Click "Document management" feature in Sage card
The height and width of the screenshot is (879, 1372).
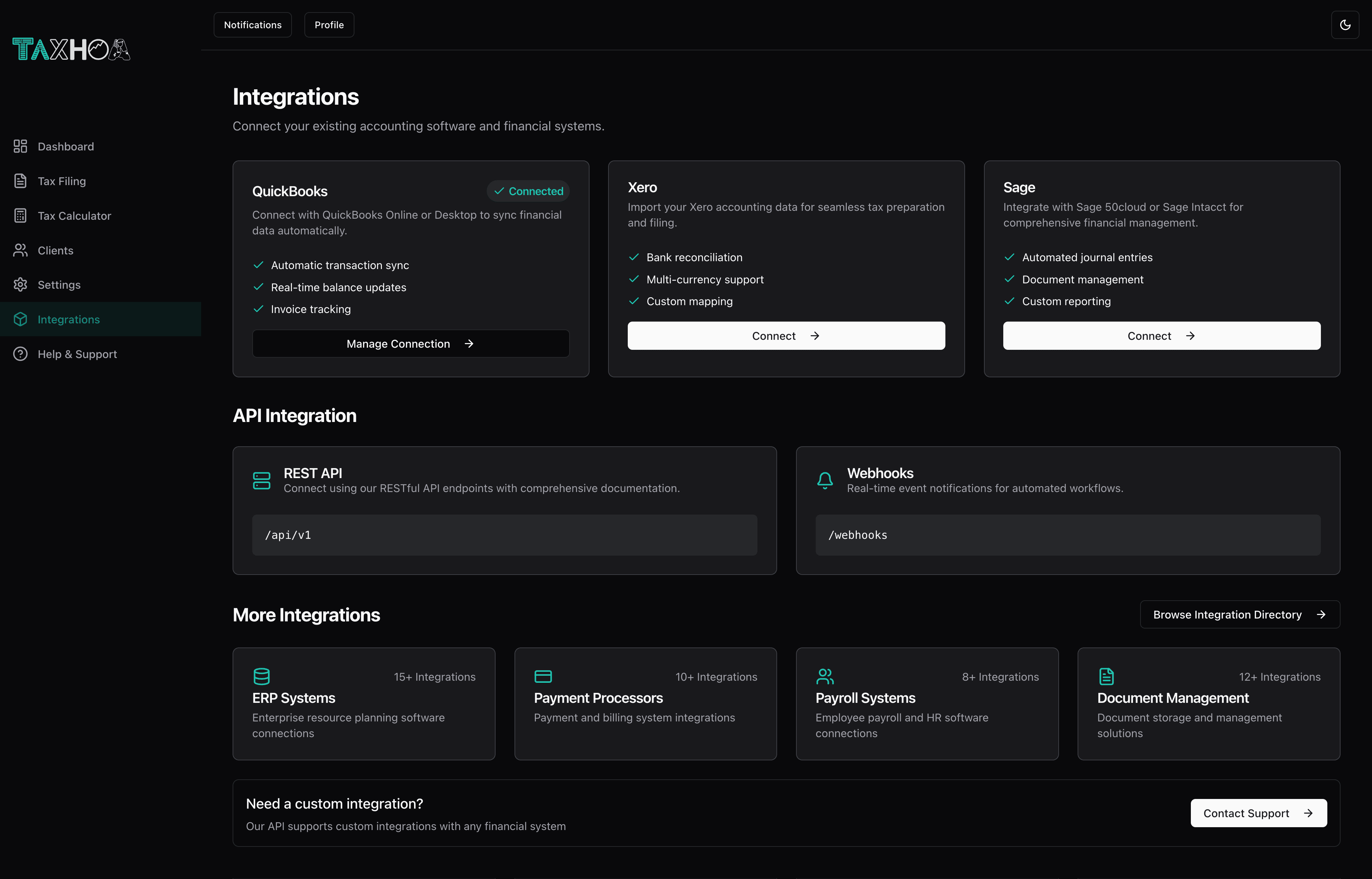point(1083,279)
